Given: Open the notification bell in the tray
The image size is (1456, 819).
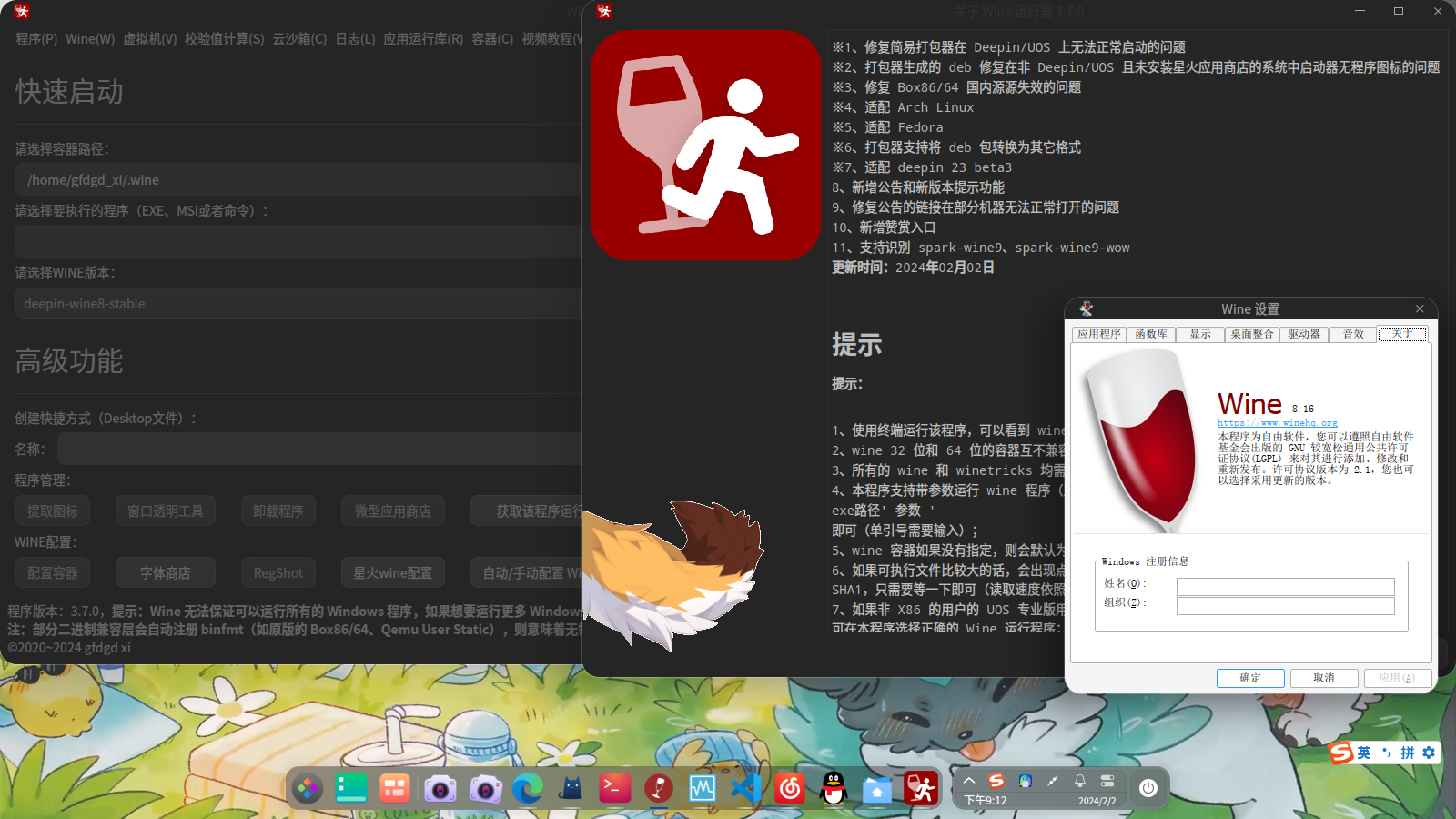Looking at the screenshot, I should [1080, 781].
